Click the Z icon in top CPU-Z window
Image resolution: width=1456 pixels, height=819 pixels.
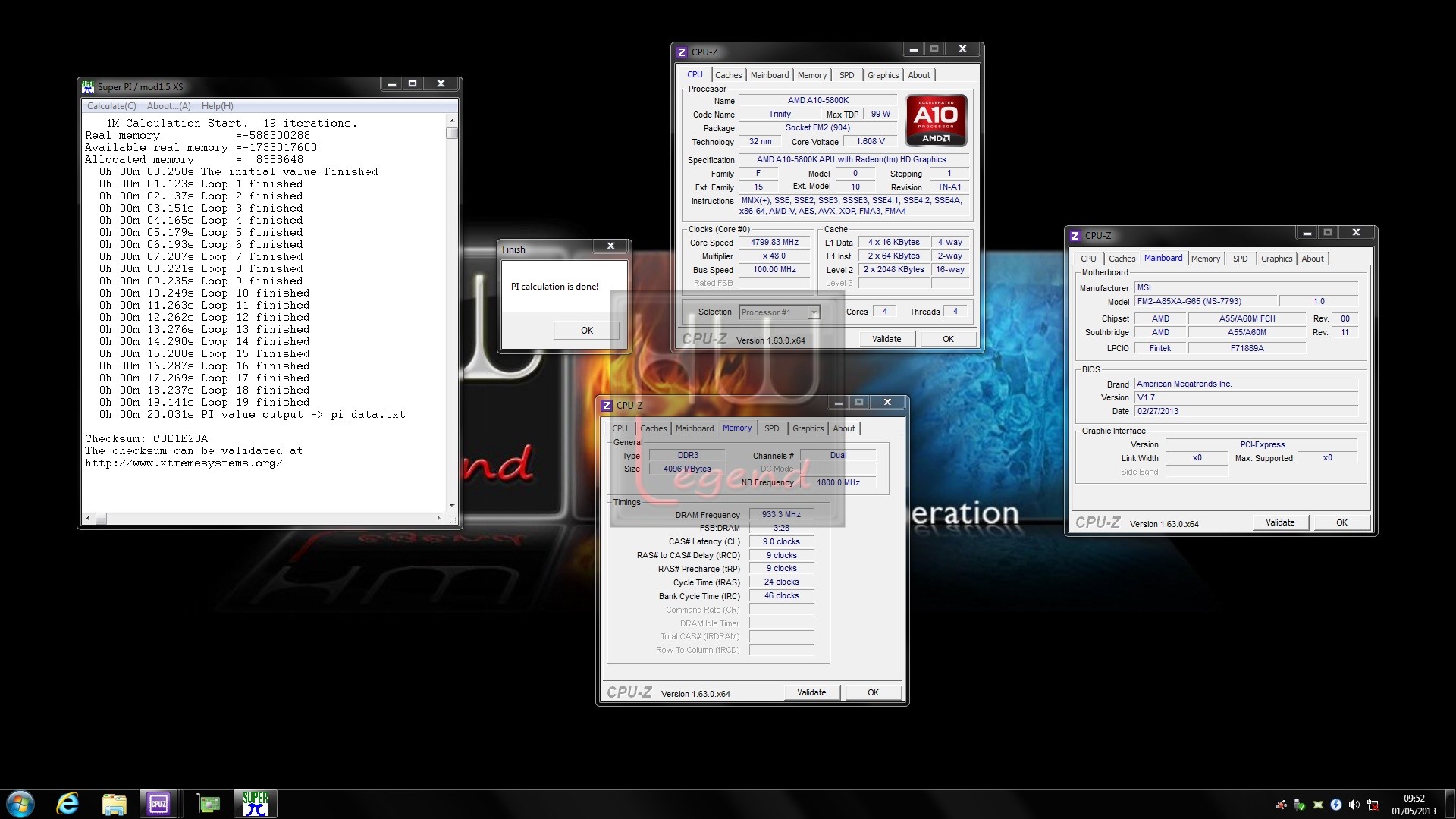[682, 52]
